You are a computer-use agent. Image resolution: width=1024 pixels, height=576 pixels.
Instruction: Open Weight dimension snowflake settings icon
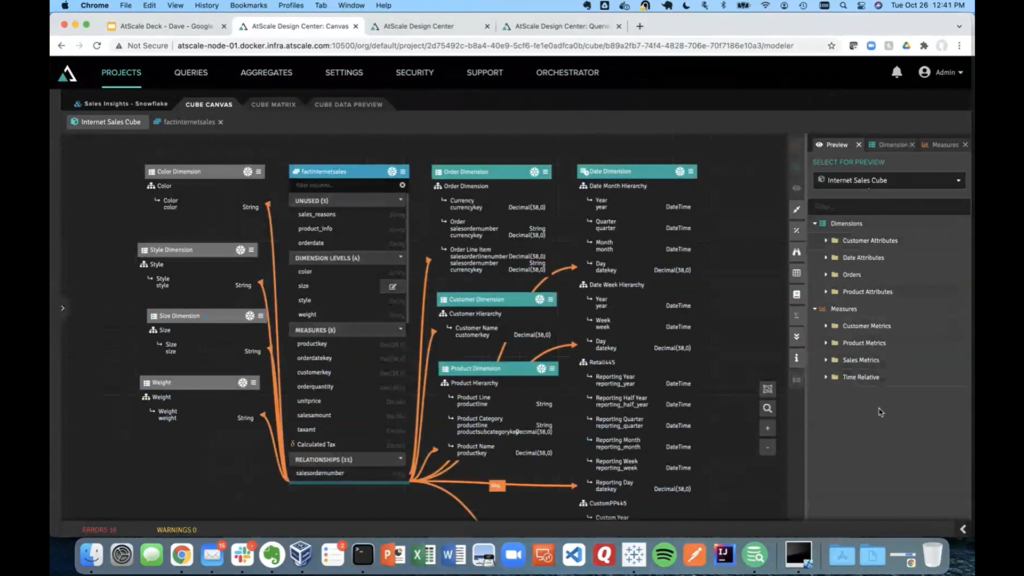pos(242,383)
